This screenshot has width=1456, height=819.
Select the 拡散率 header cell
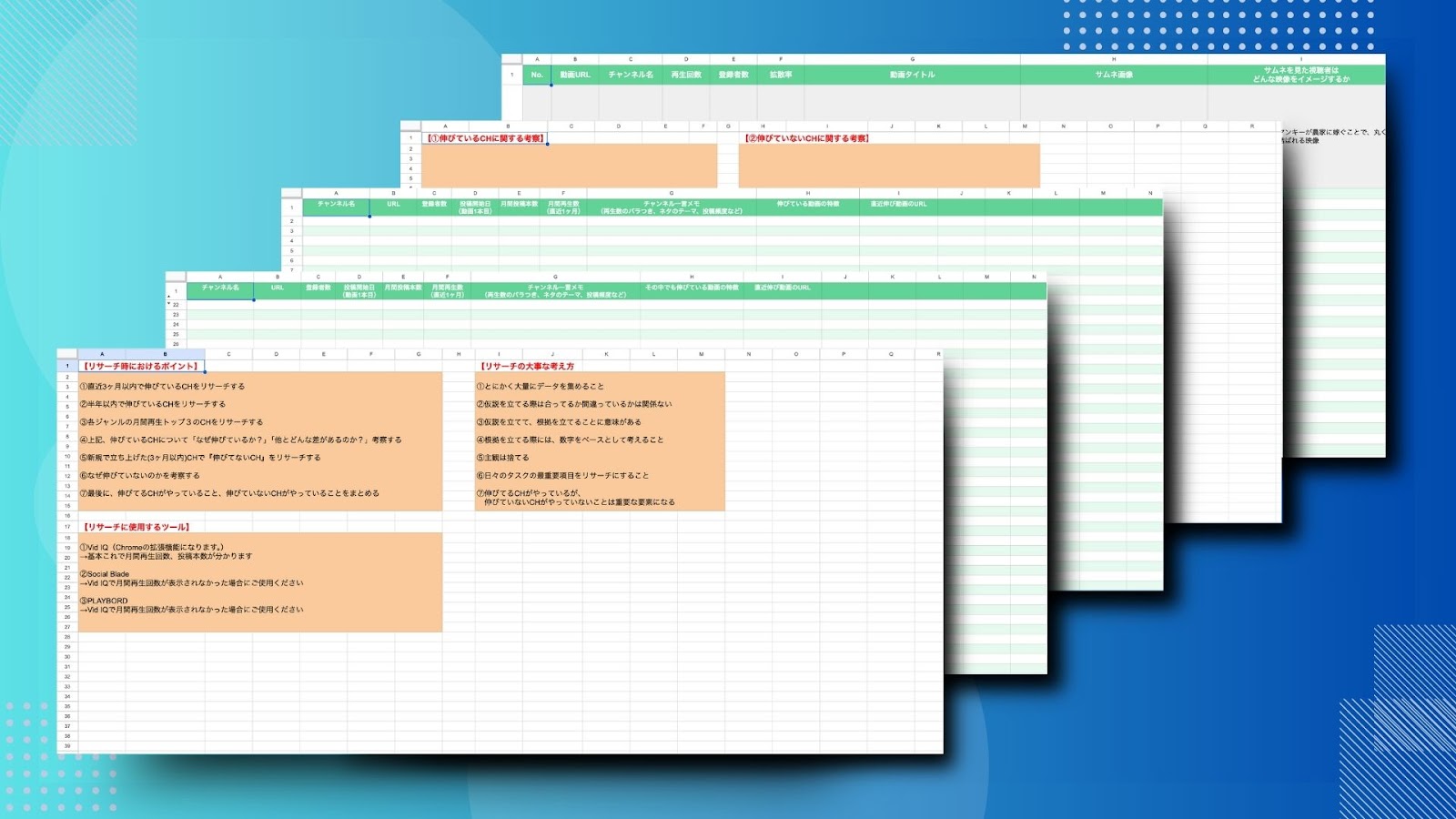[x=781, y=75]
